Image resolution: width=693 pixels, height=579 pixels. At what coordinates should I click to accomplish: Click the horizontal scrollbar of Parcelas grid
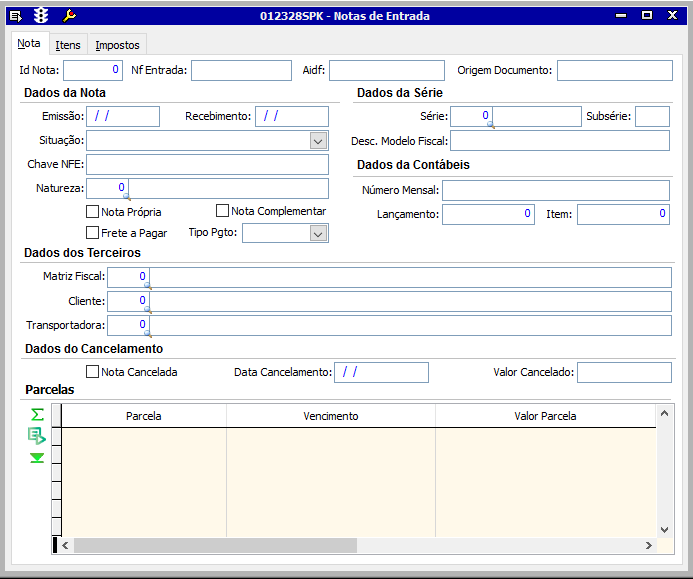click(x=215, y=546)
